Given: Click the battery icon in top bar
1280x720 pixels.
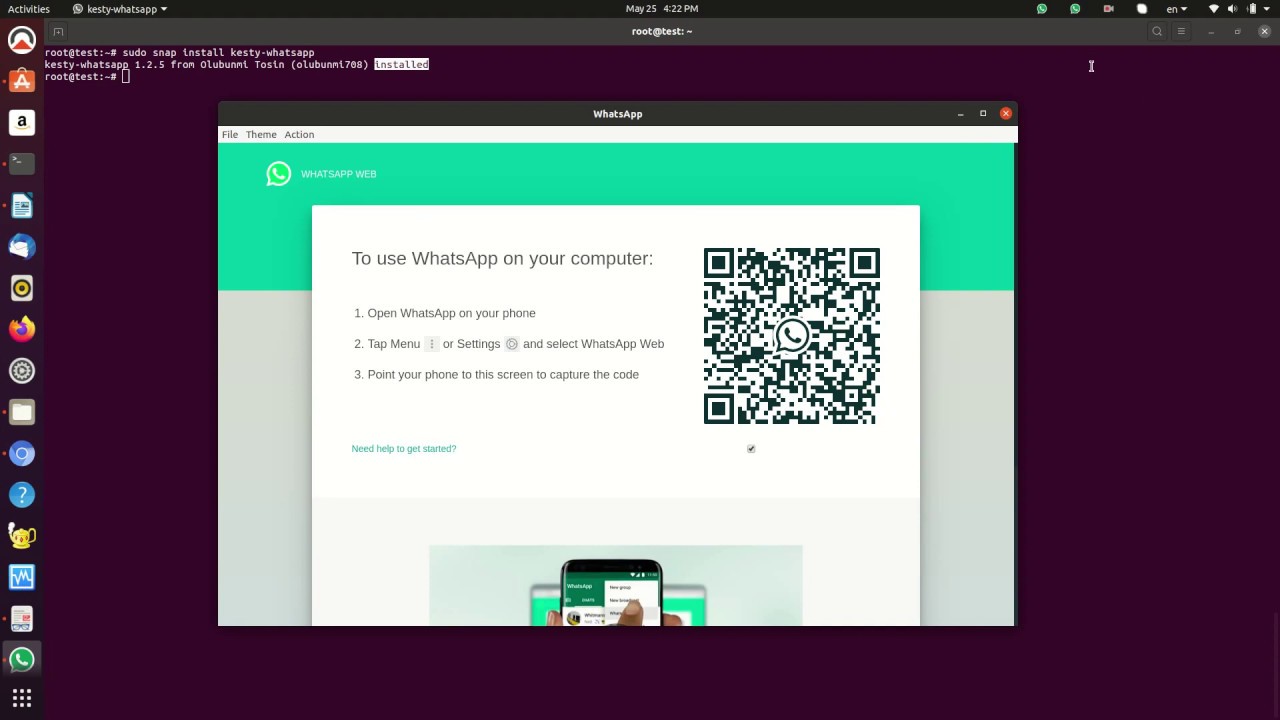Looking at the screenshot, I should click(1251, 9).
